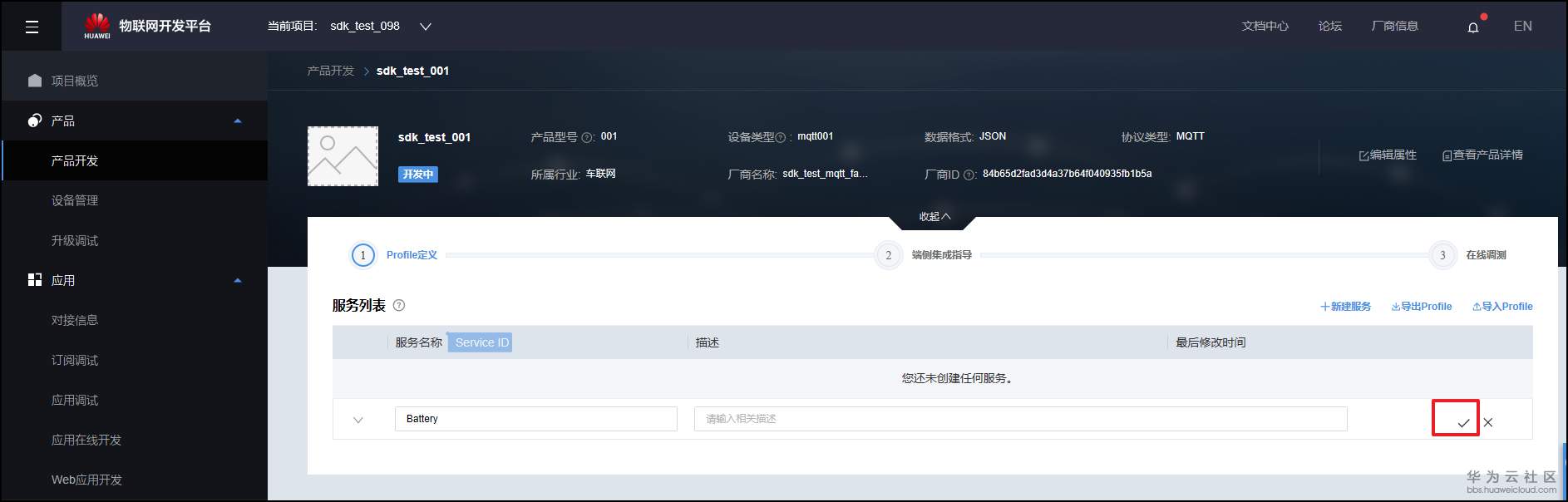This screenshot has height=502, width=1568.
Task: Select 应用调试 in sidebar
Action: (x=75, y=400)
